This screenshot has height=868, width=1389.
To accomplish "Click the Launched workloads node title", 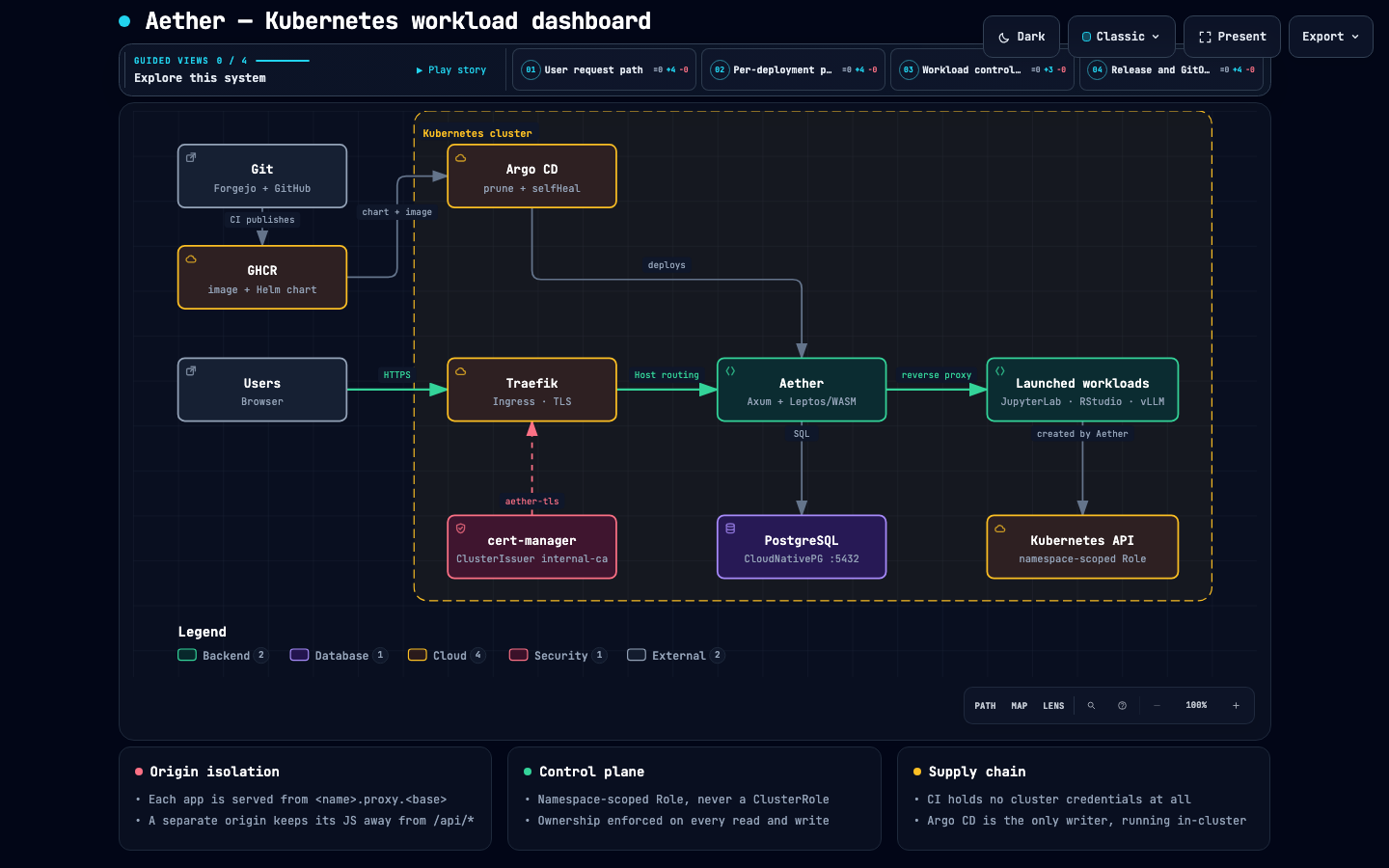I will pos(1082,384).
